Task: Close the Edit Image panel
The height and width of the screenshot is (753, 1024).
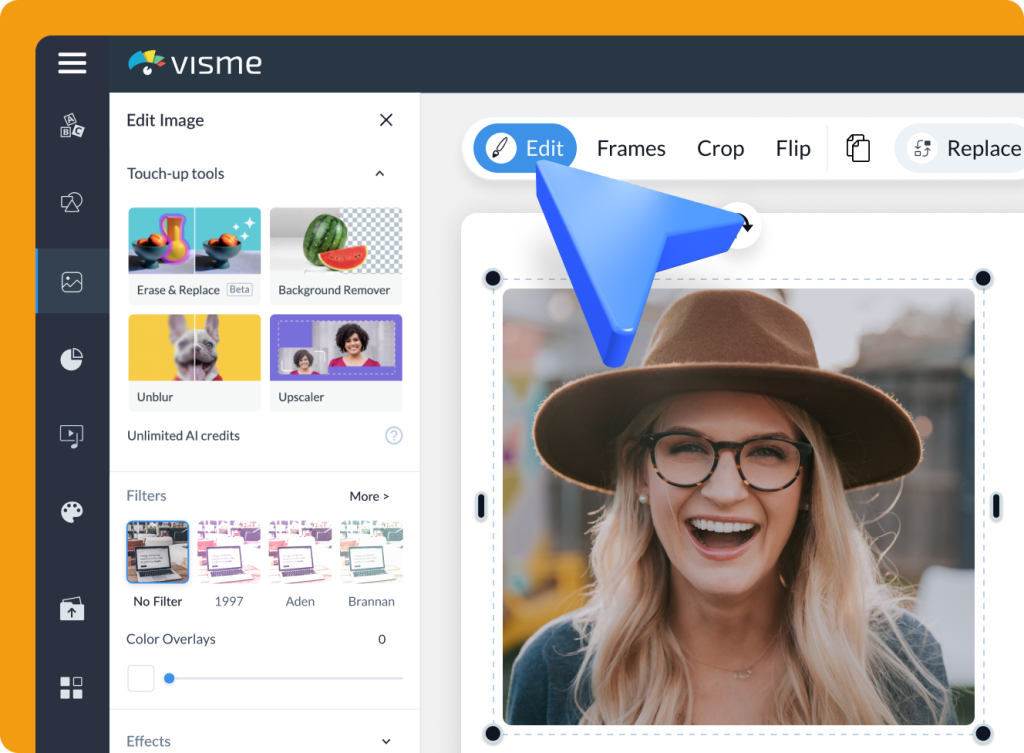Action: tap(386, 120)
